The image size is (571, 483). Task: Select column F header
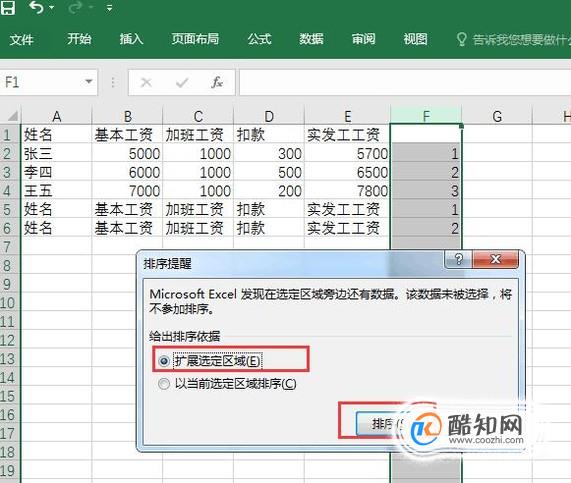[426, 115]
